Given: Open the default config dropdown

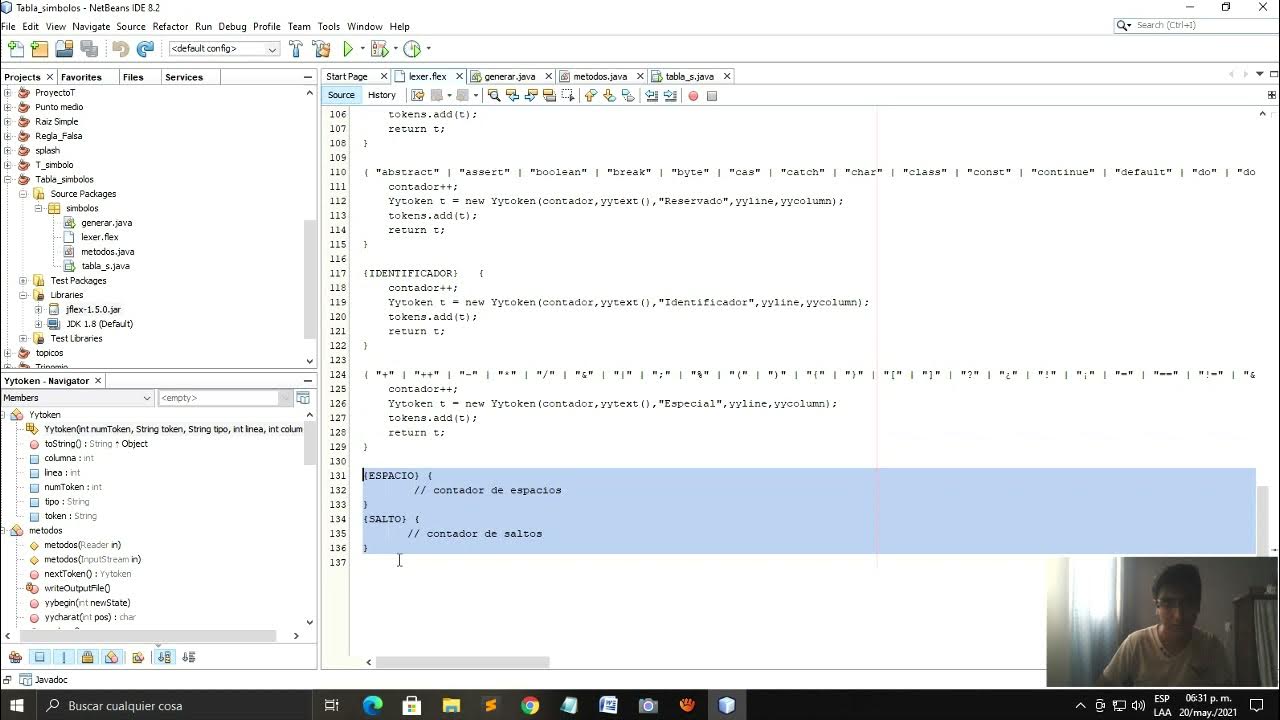Looking at the screenshot, I should (x=224, y=48).
